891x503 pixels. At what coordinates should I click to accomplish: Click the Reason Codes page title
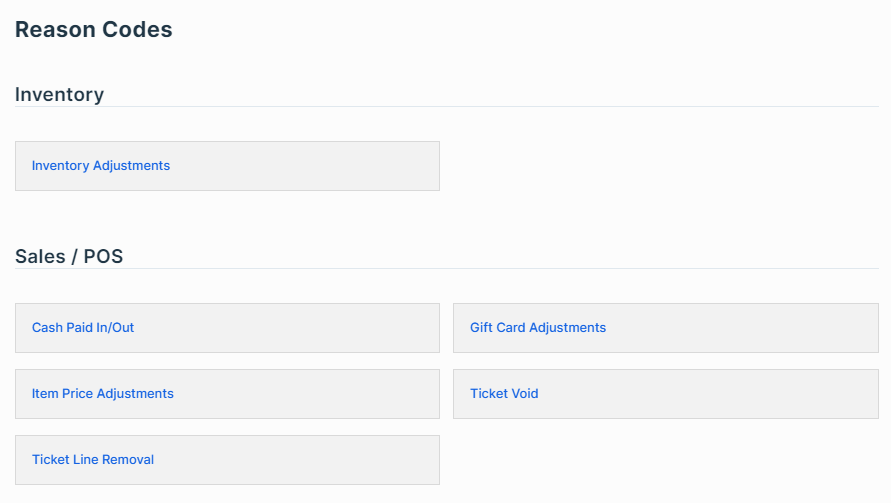93,30
